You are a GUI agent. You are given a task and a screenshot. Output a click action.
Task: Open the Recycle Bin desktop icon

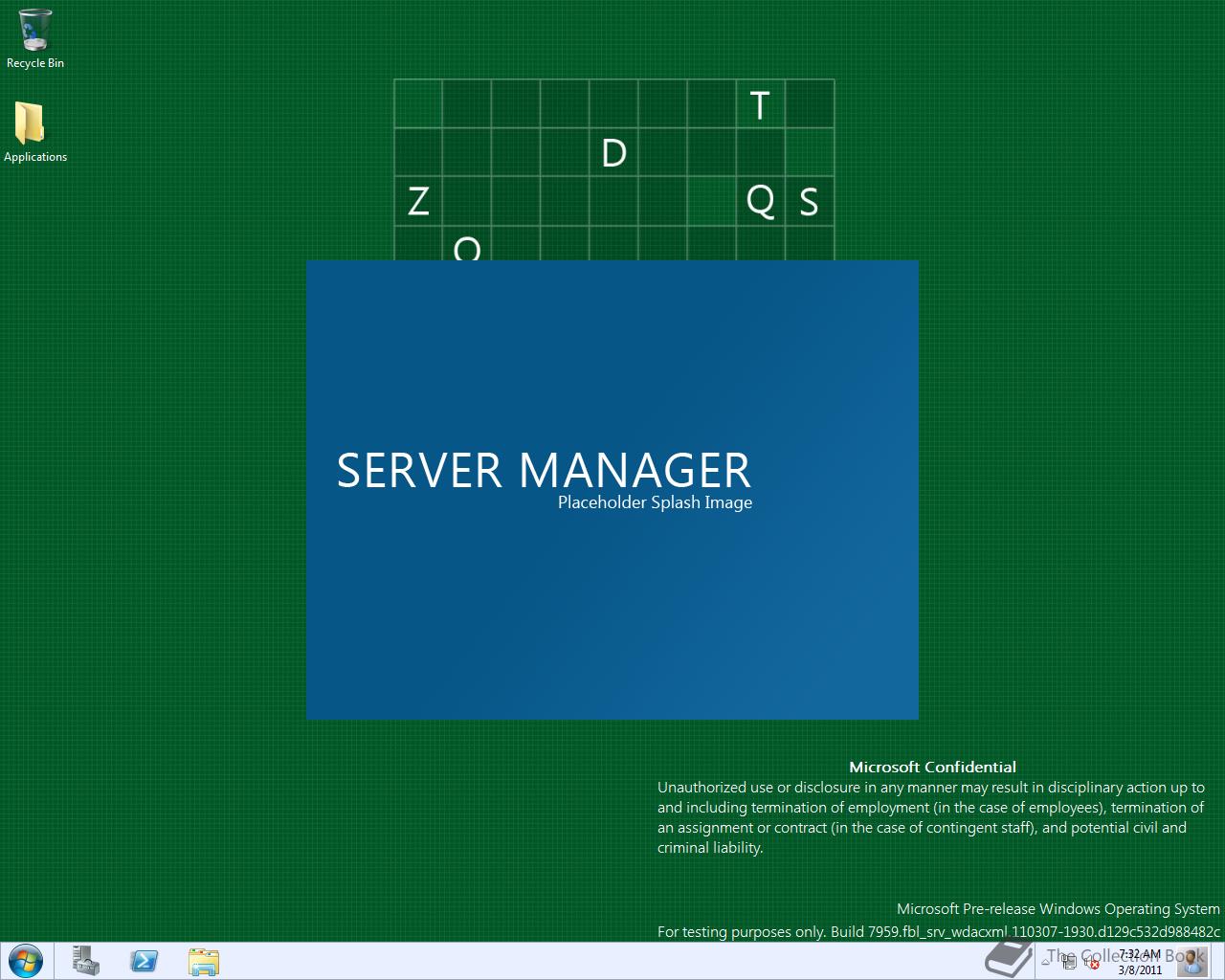point(35,38)
